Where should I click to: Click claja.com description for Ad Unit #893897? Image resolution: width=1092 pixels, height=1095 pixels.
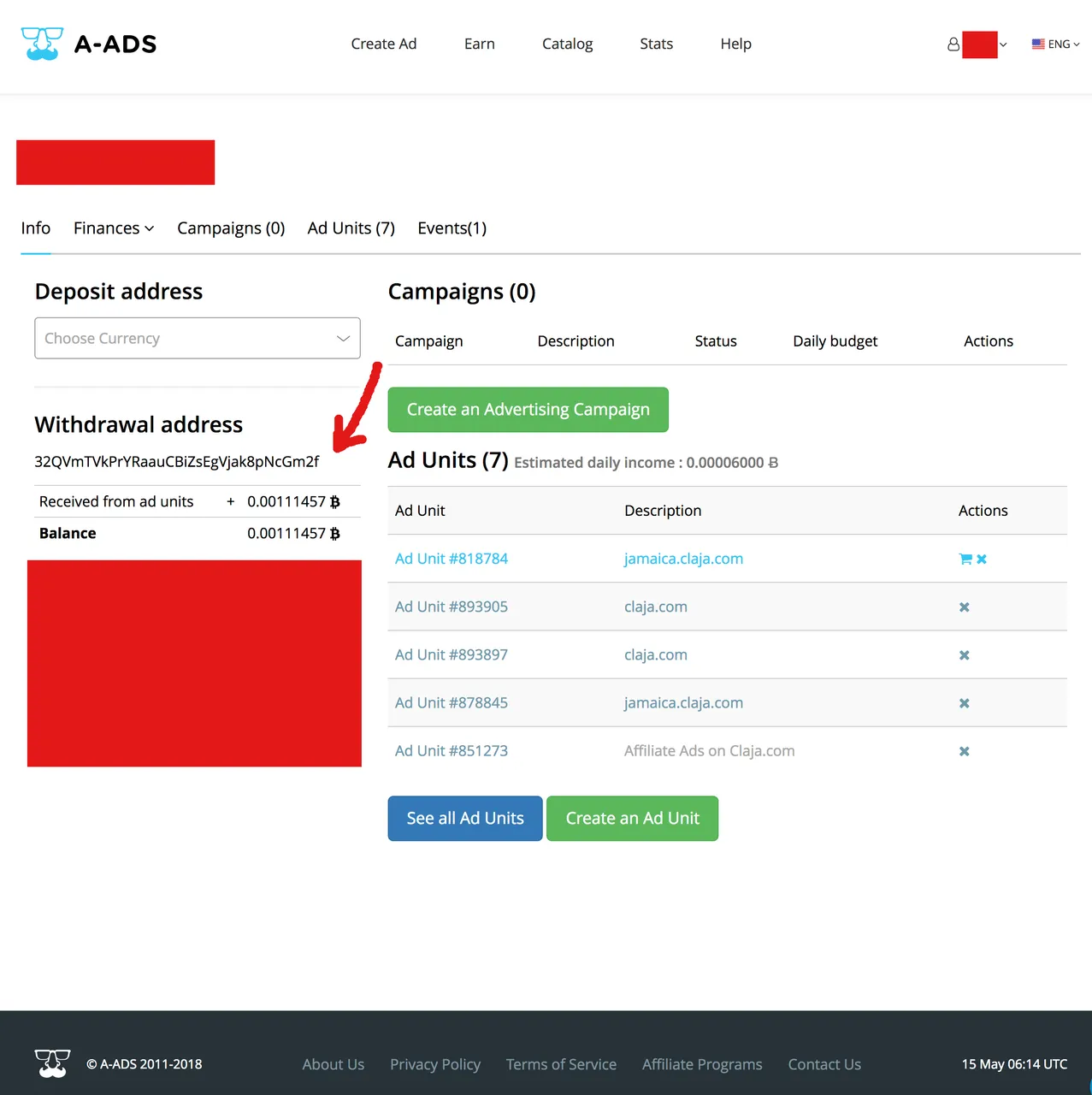(x=656, y=654)
